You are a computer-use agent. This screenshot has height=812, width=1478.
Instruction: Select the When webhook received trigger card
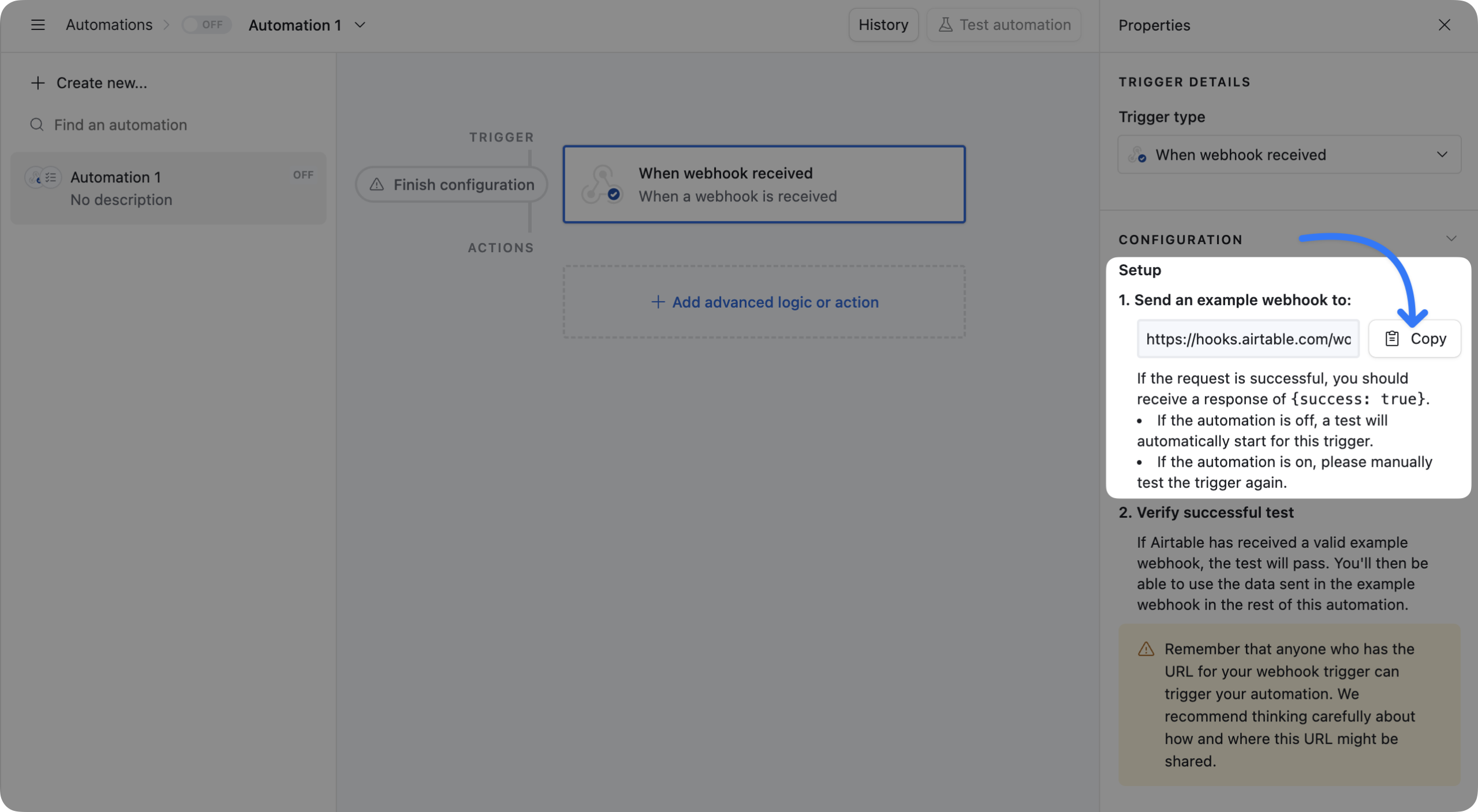(x=764, y=185)
